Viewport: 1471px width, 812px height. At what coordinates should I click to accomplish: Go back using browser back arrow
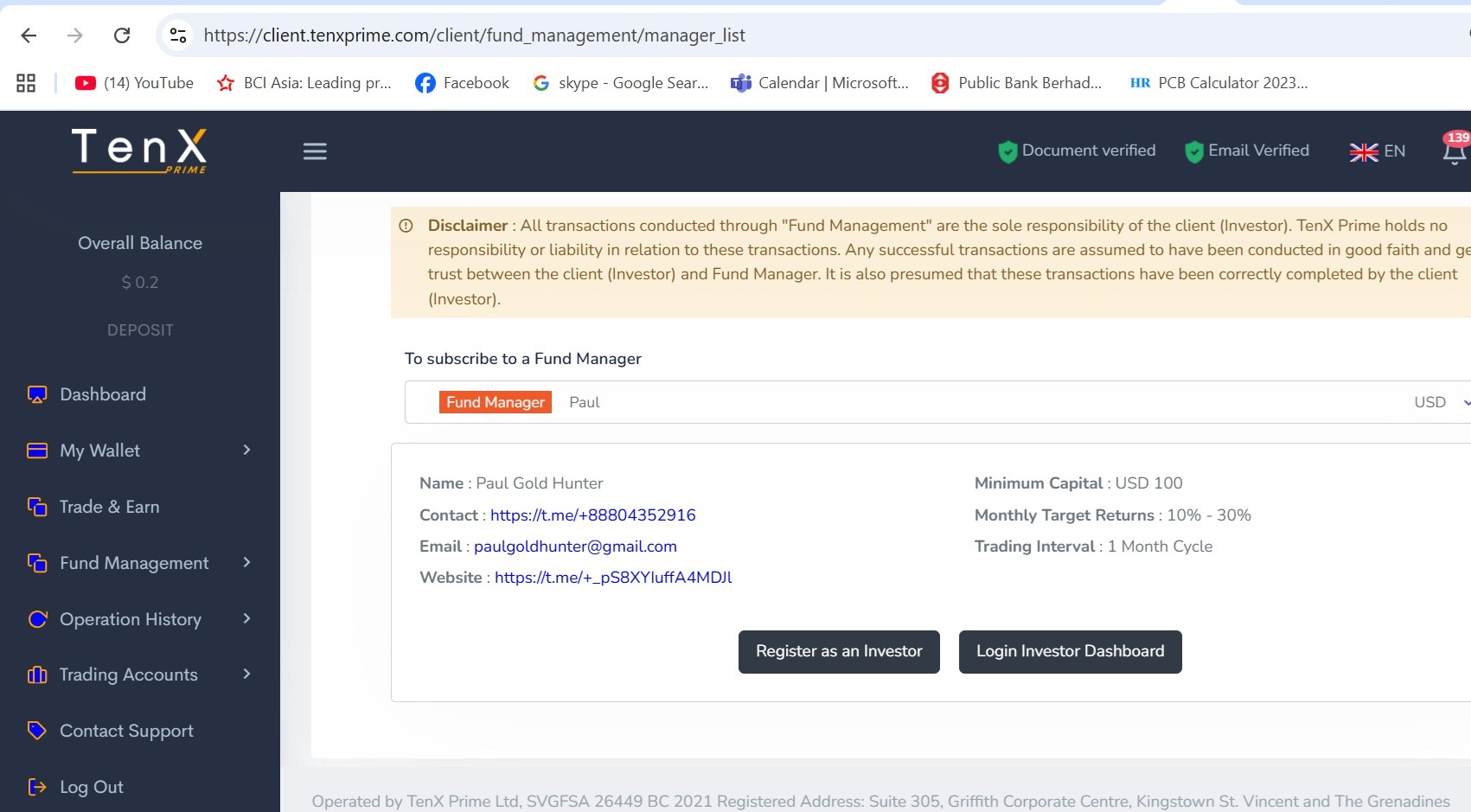[29, 35]
